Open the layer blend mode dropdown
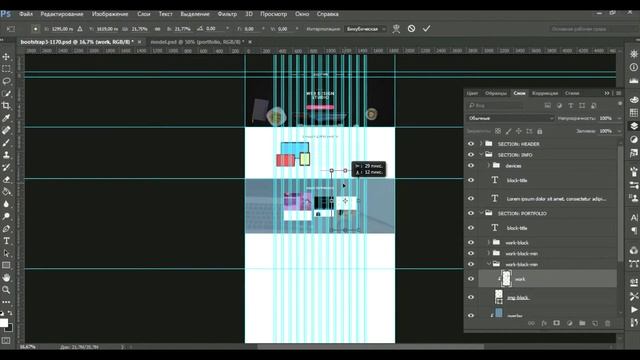The image size is (640, 360). [x=511, y=118]
